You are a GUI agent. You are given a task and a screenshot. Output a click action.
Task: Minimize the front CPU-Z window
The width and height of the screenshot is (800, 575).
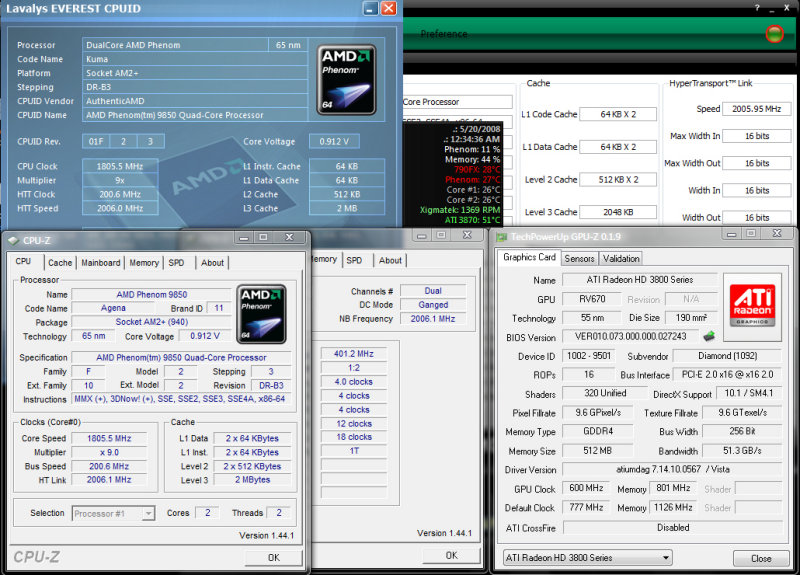click(x=244, y=237)
